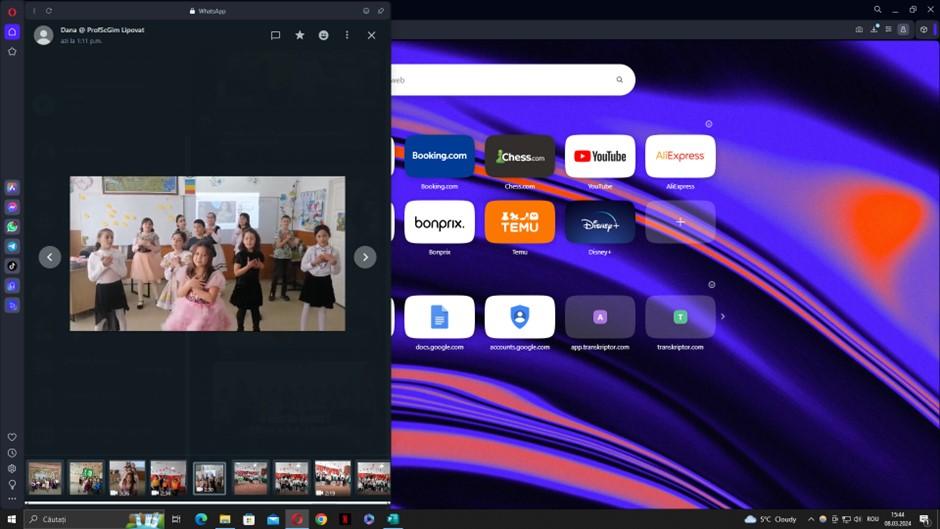Image resolution: width=940 pixels, height=529 pixels.
Task: Open the Bonprix speed dial tile
Action: [439, 222]
